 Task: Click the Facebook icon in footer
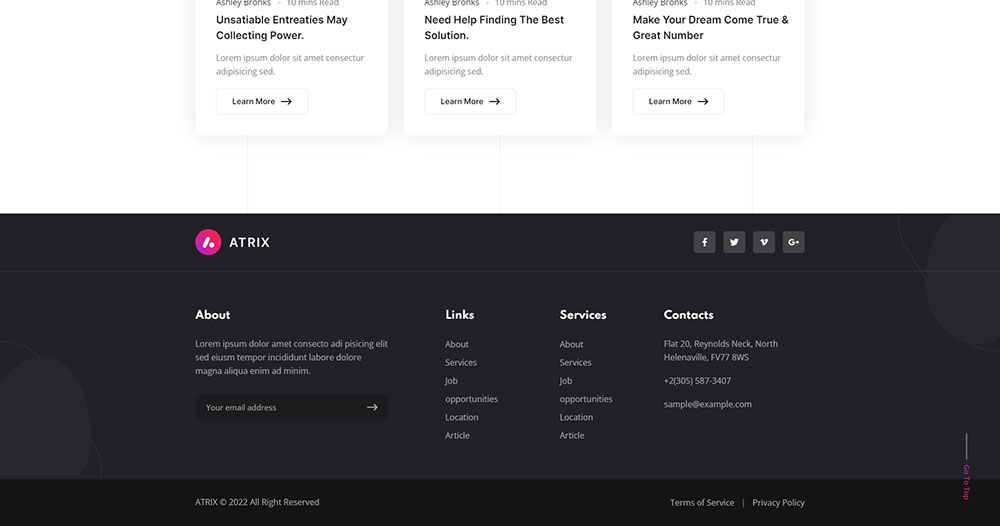pyautogui.click(x=704, y=242)
